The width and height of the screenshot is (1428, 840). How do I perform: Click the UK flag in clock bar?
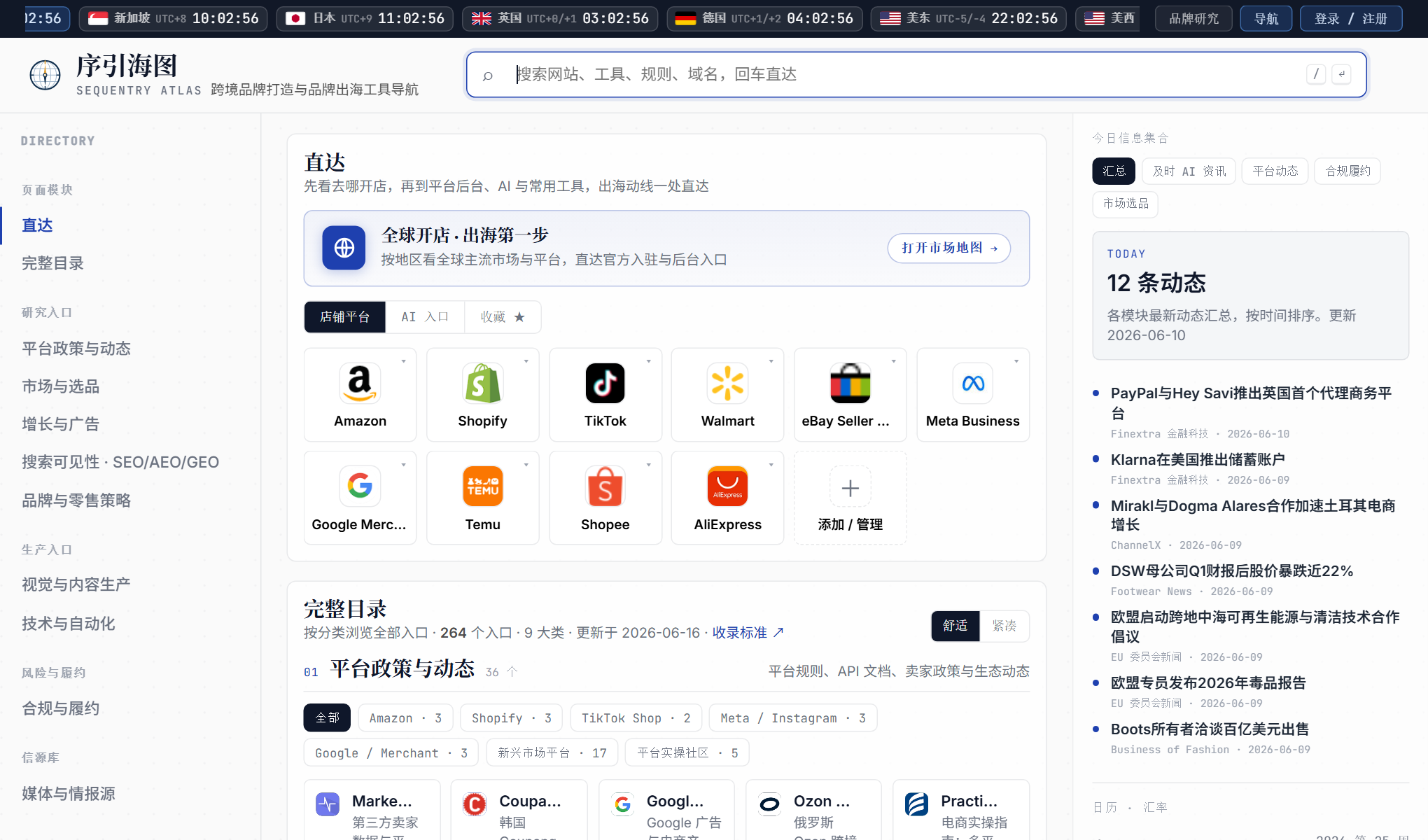pos(481,18)
